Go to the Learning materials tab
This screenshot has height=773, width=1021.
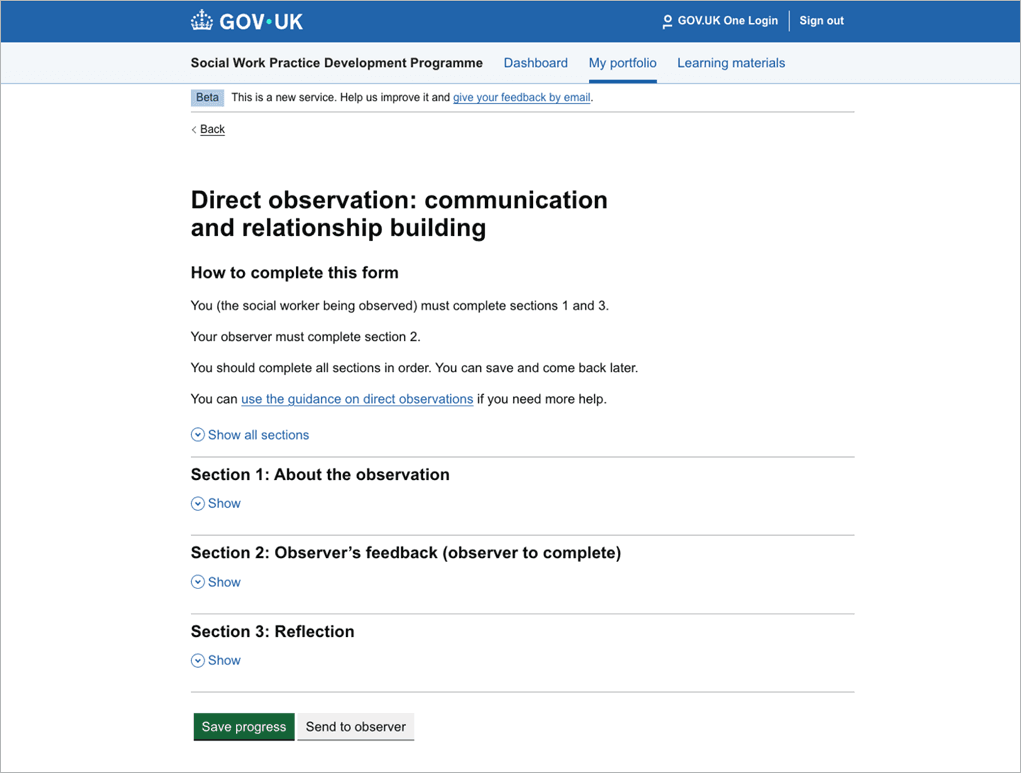731,63
